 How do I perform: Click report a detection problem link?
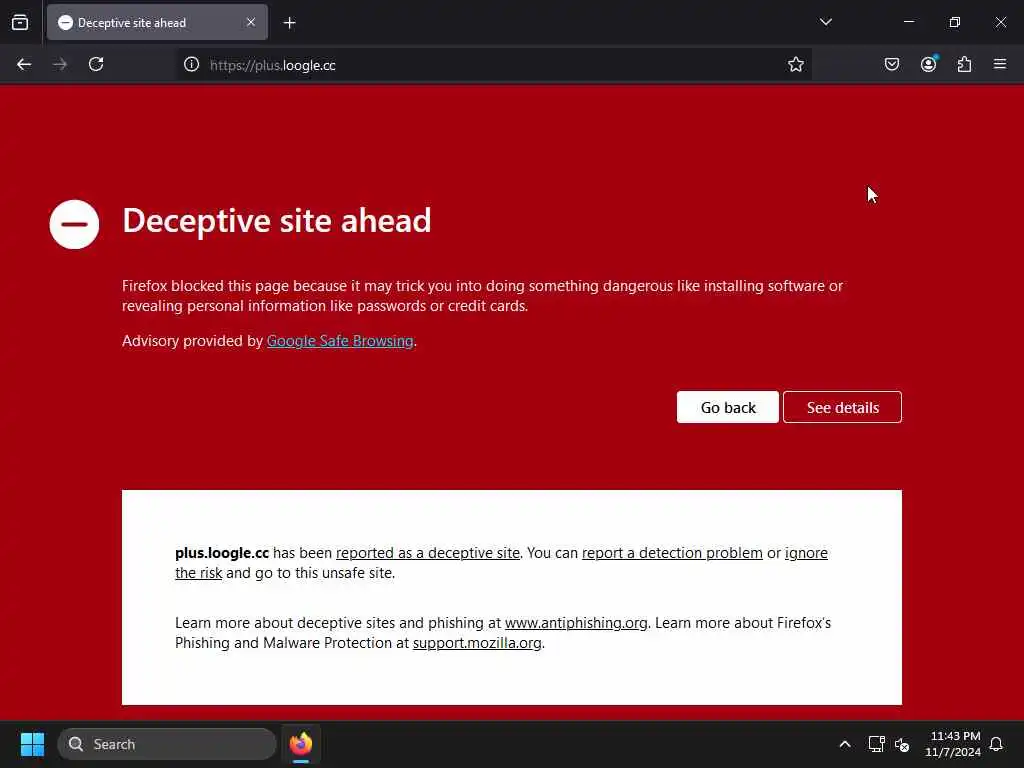point(672,553)
